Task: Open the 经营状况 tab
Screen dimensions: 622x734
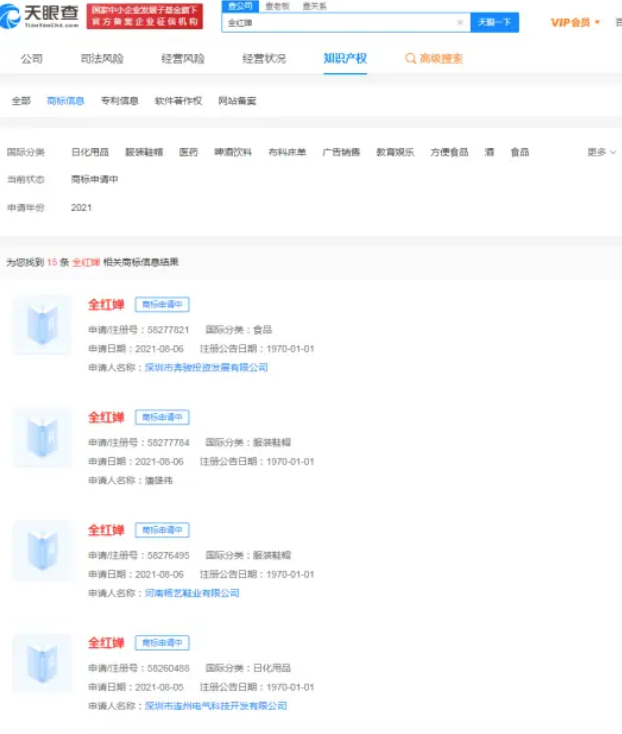Action: pos(264,59)
